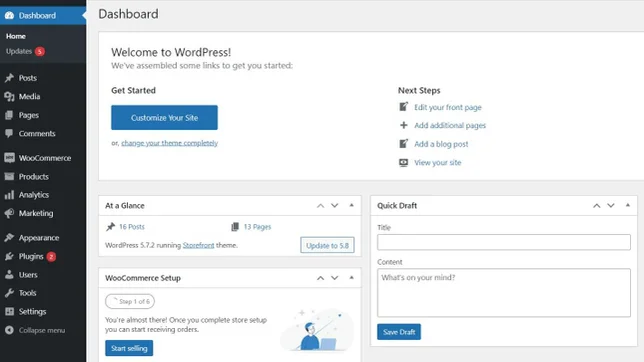644x362 pixels.
Task: Go to the Users menu
Action: (28, 274)
